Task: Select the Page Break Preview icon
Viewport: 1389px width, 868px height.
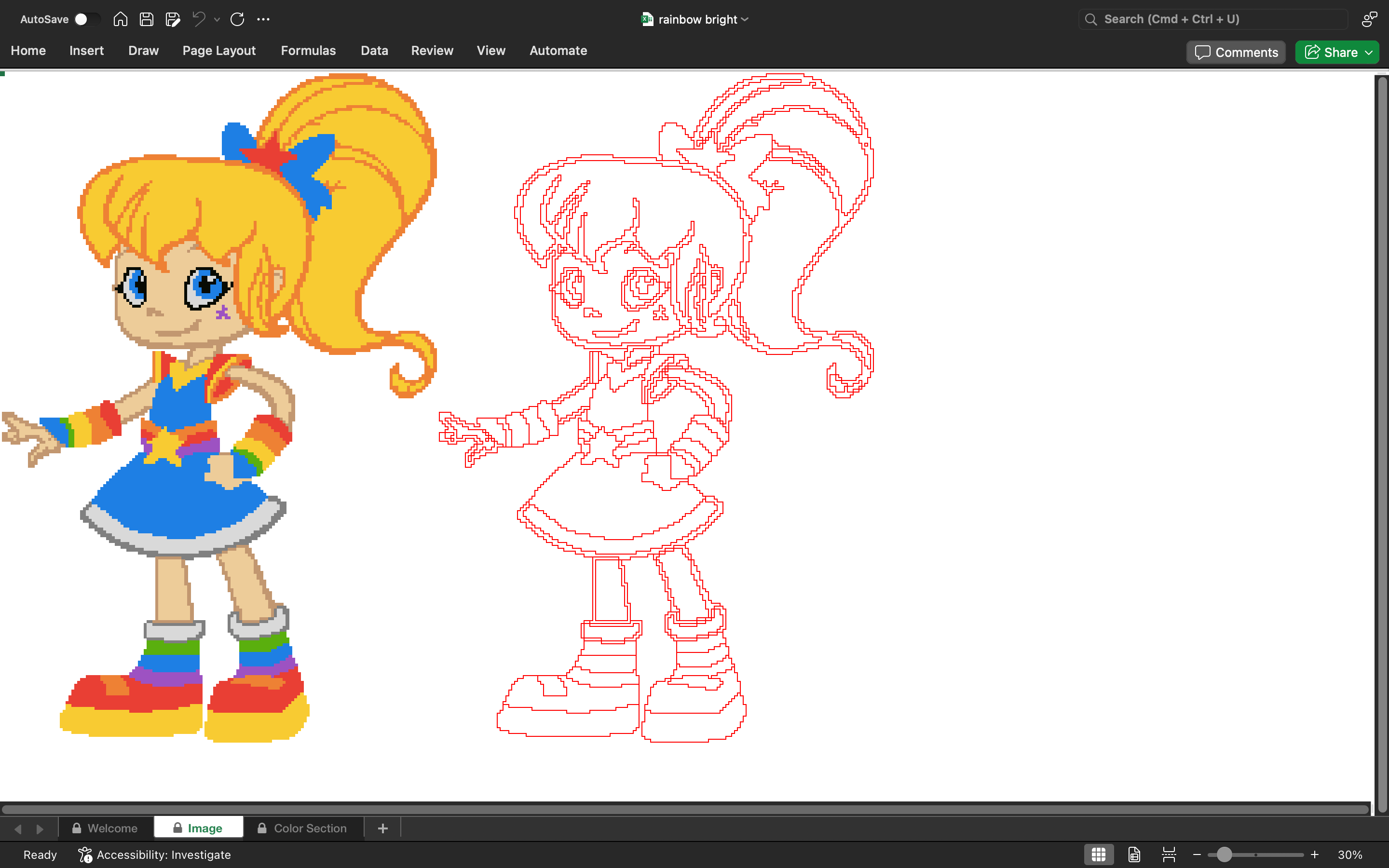Action: [1169, 855]
